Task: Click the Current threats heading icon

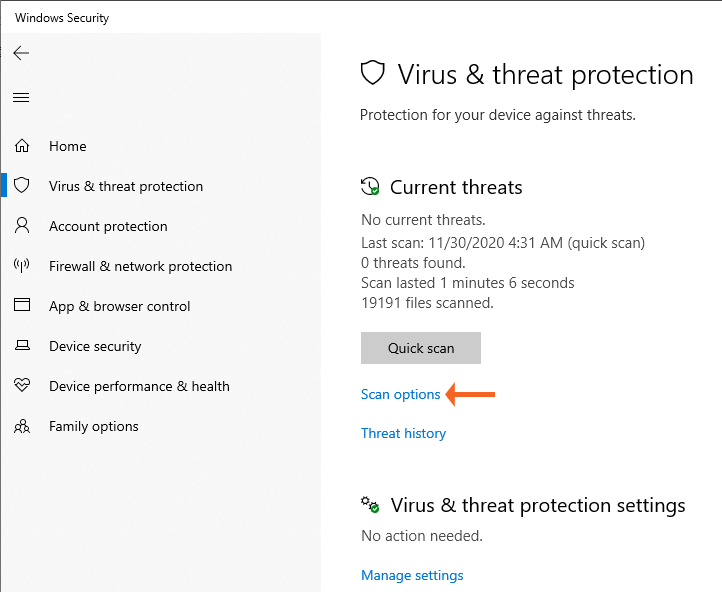Action: [x=371, y=187]
